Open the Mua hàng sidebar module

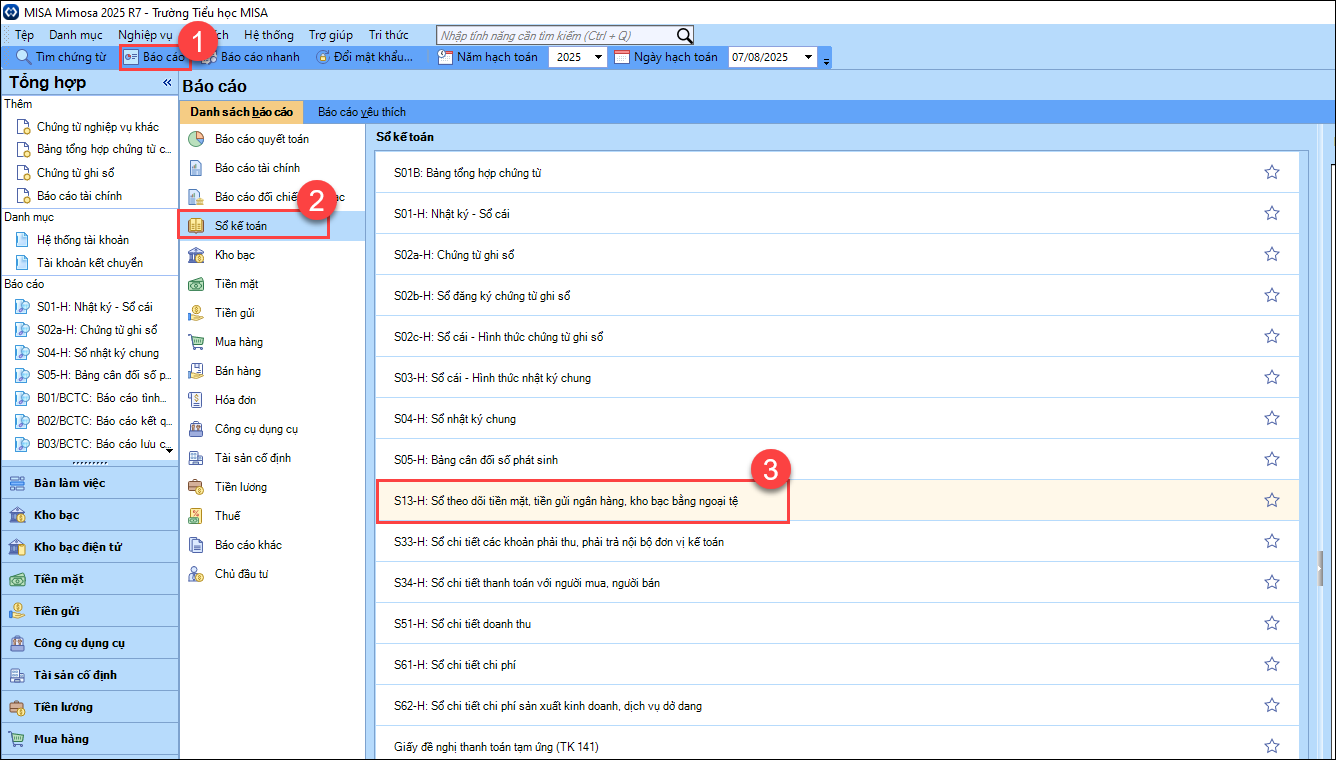click(89, 739)
